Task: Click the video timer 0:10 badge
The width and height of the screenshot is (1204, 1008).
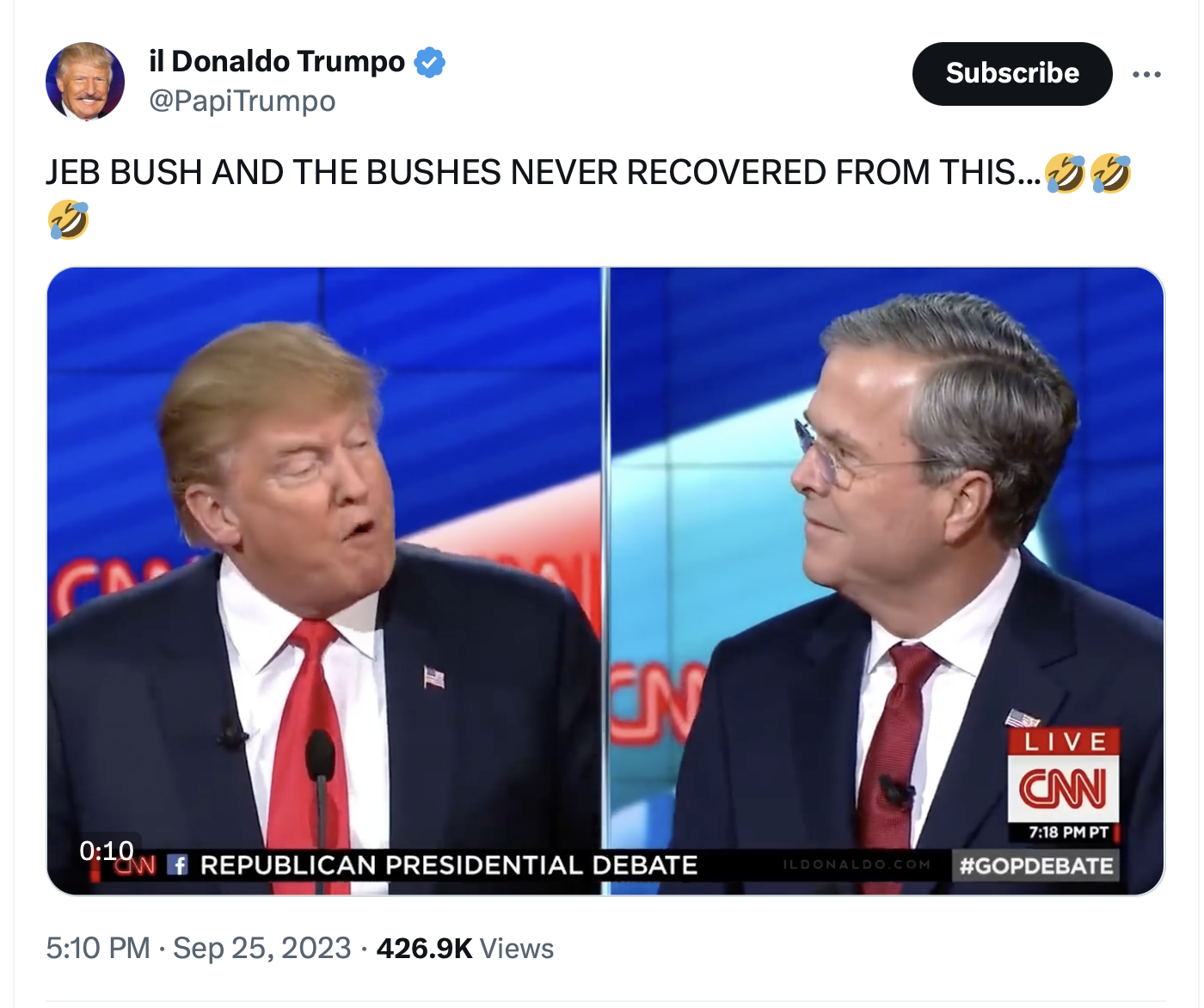Action: 107,851
